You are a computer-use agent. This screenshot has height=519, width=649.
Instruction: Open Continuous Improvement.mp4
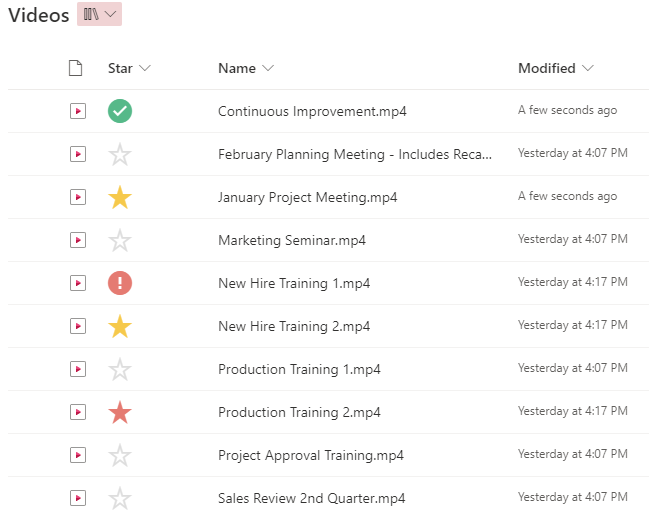[312, 111]
